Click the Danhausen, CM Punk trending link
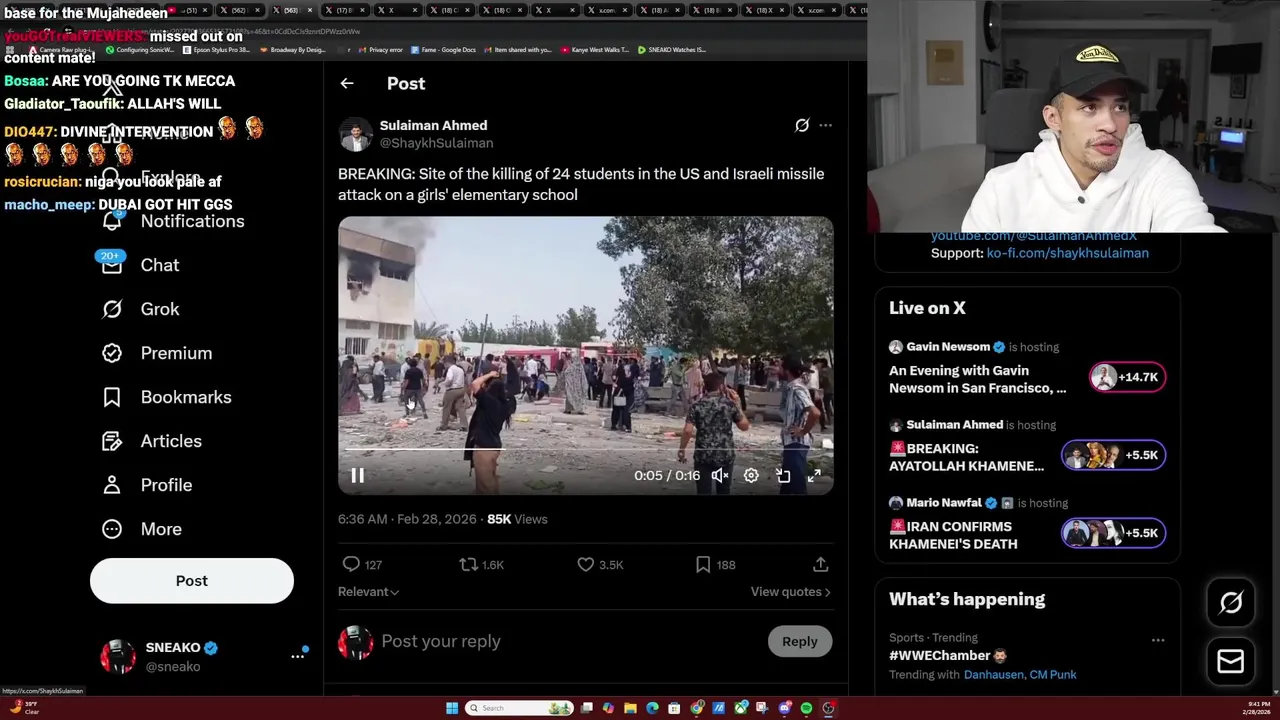 pyautogui.click(x=1020, y=675)
